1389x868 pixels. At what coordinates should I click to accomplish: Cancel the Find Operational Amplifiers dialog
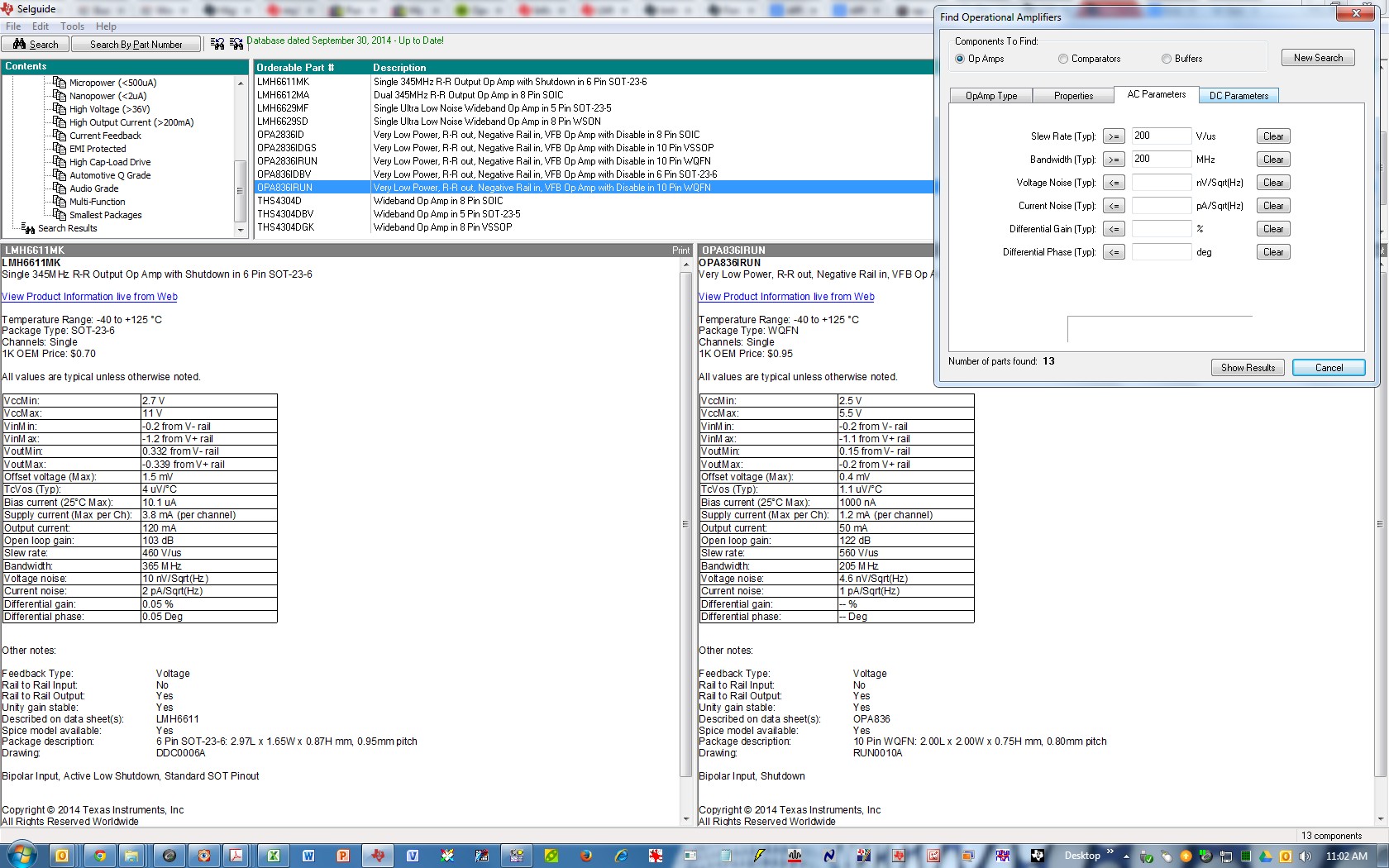[1329, 368]
